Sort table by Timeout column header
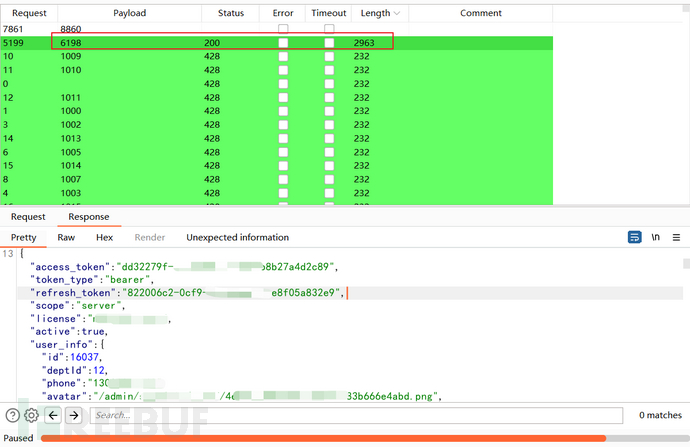This screenshot has height=447, width=690. point(329,13)
